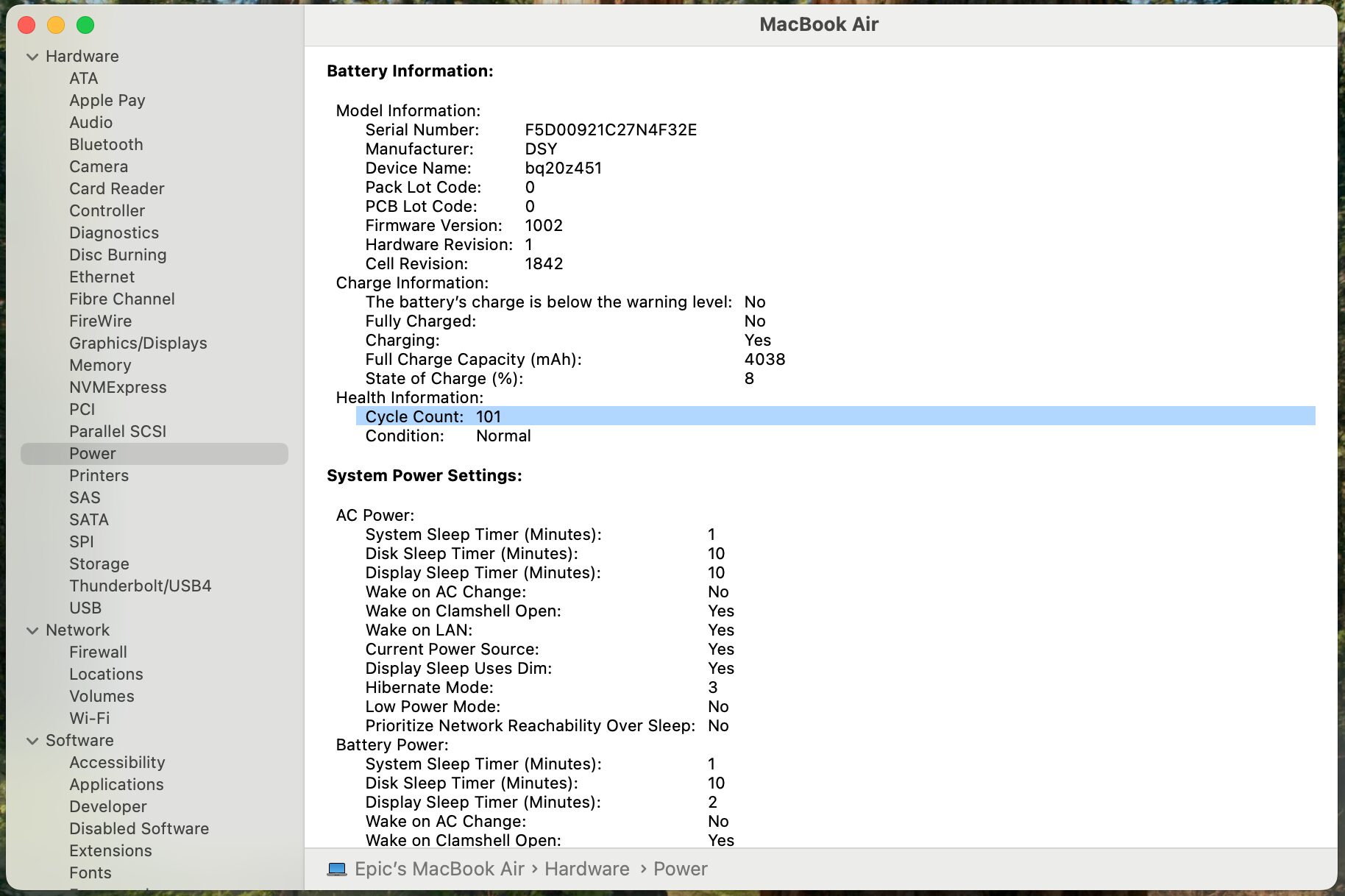Click the laptop icon in path bar
Screen dimensions: 1345x896
[x=337, y=869]
